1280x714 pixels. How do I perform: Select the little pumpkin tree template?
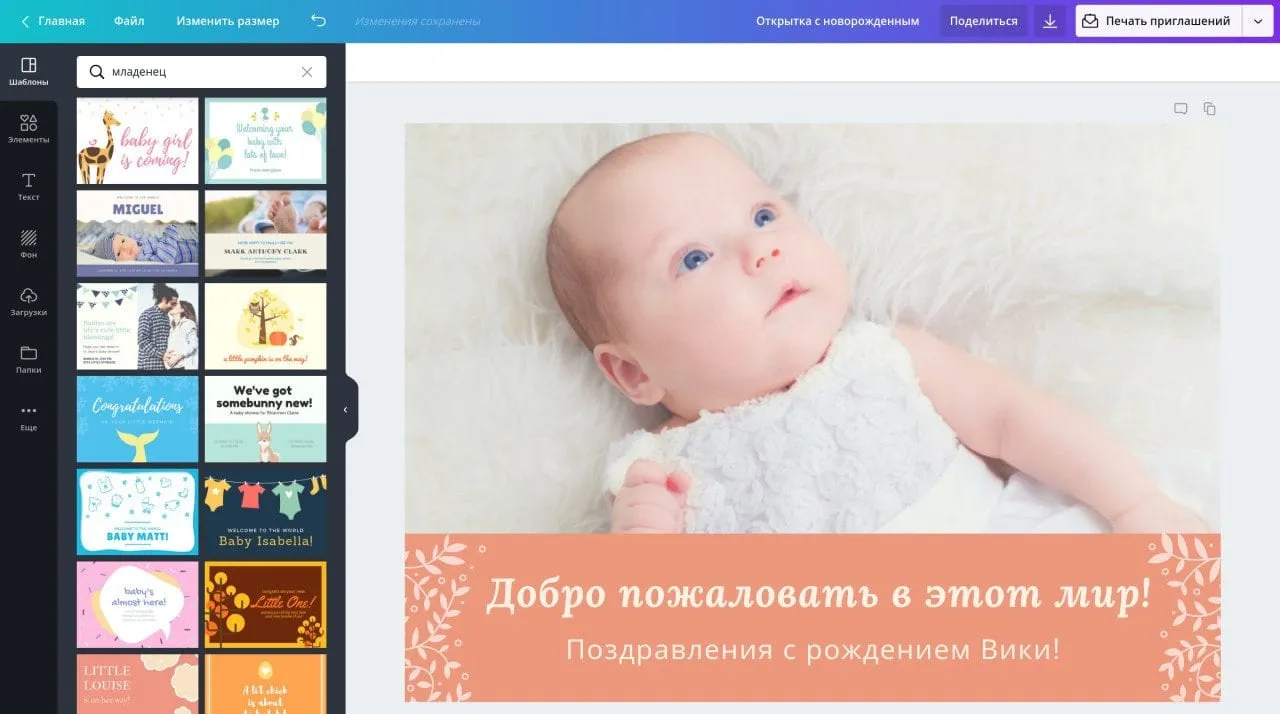point(265,326)
